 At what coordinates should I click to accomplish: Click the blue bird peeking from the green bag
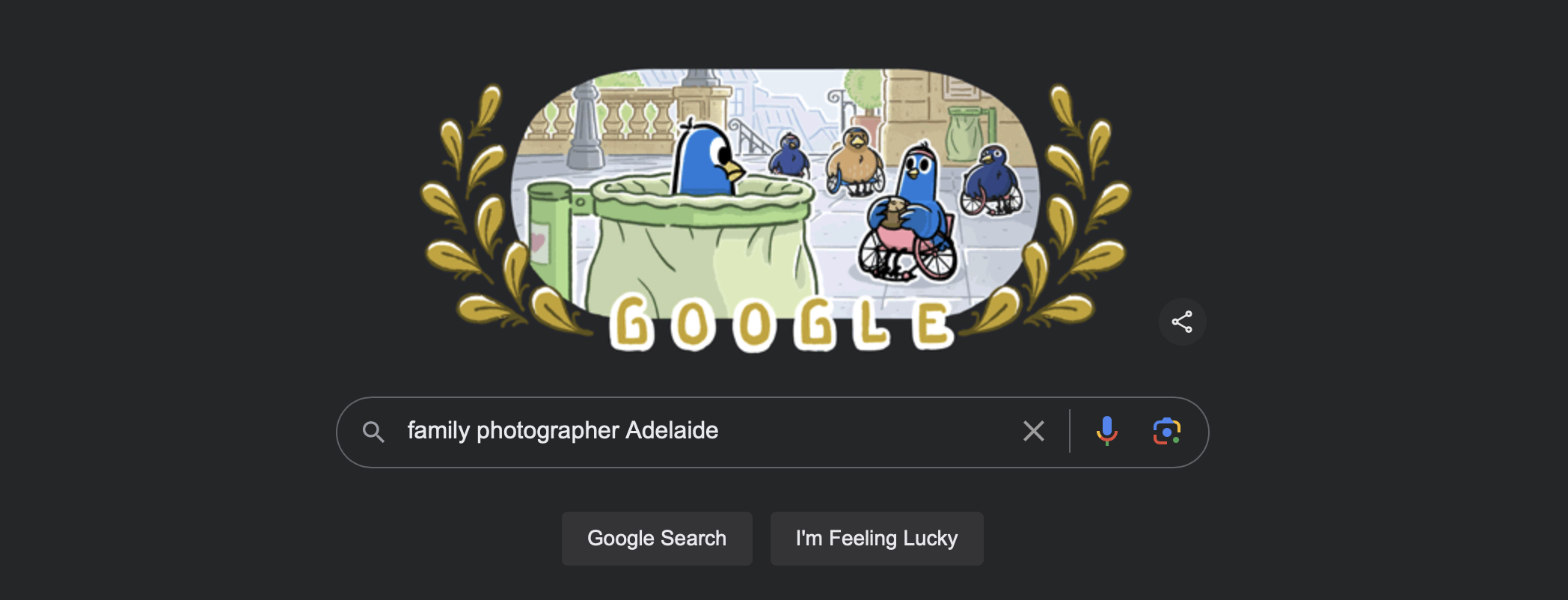(x=706, y=159)
